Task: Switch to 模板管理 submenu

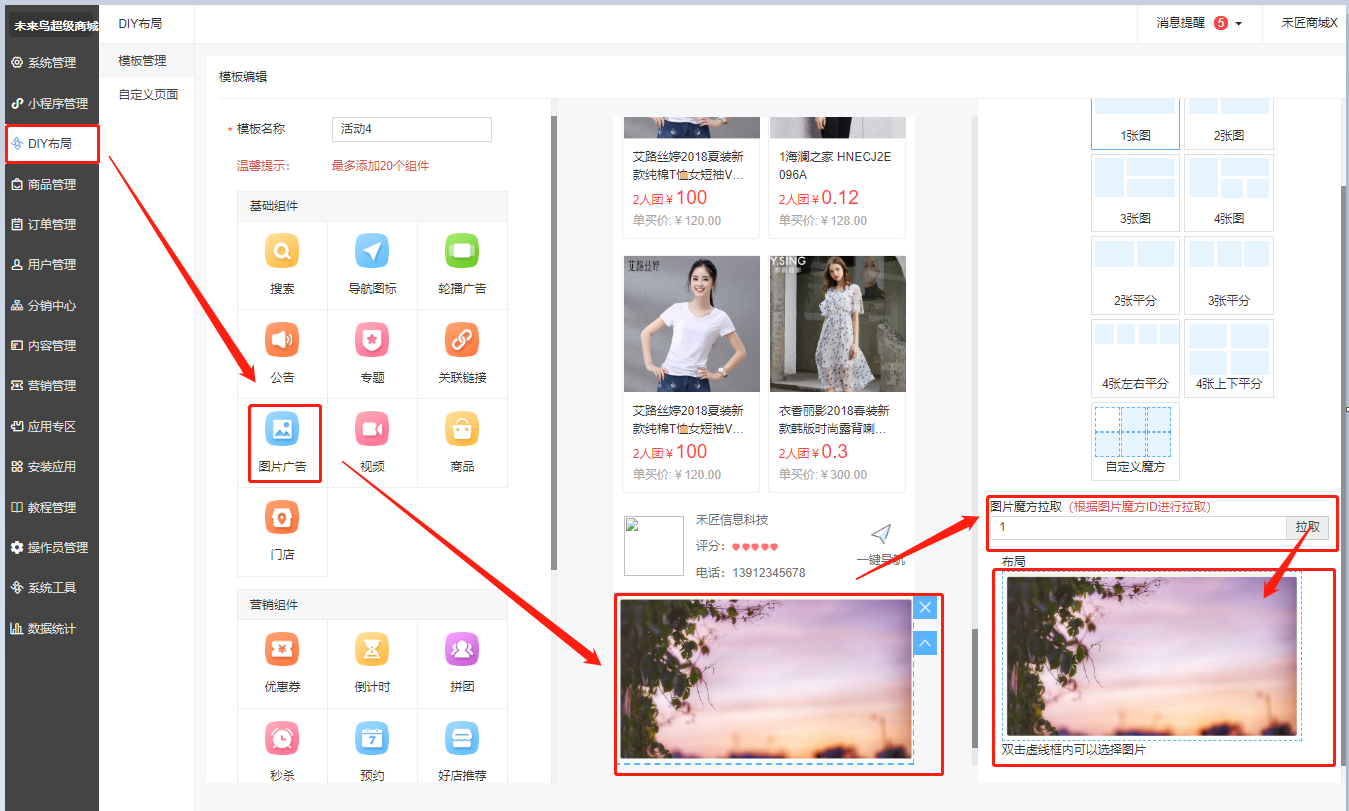Action: click(147, 61)
